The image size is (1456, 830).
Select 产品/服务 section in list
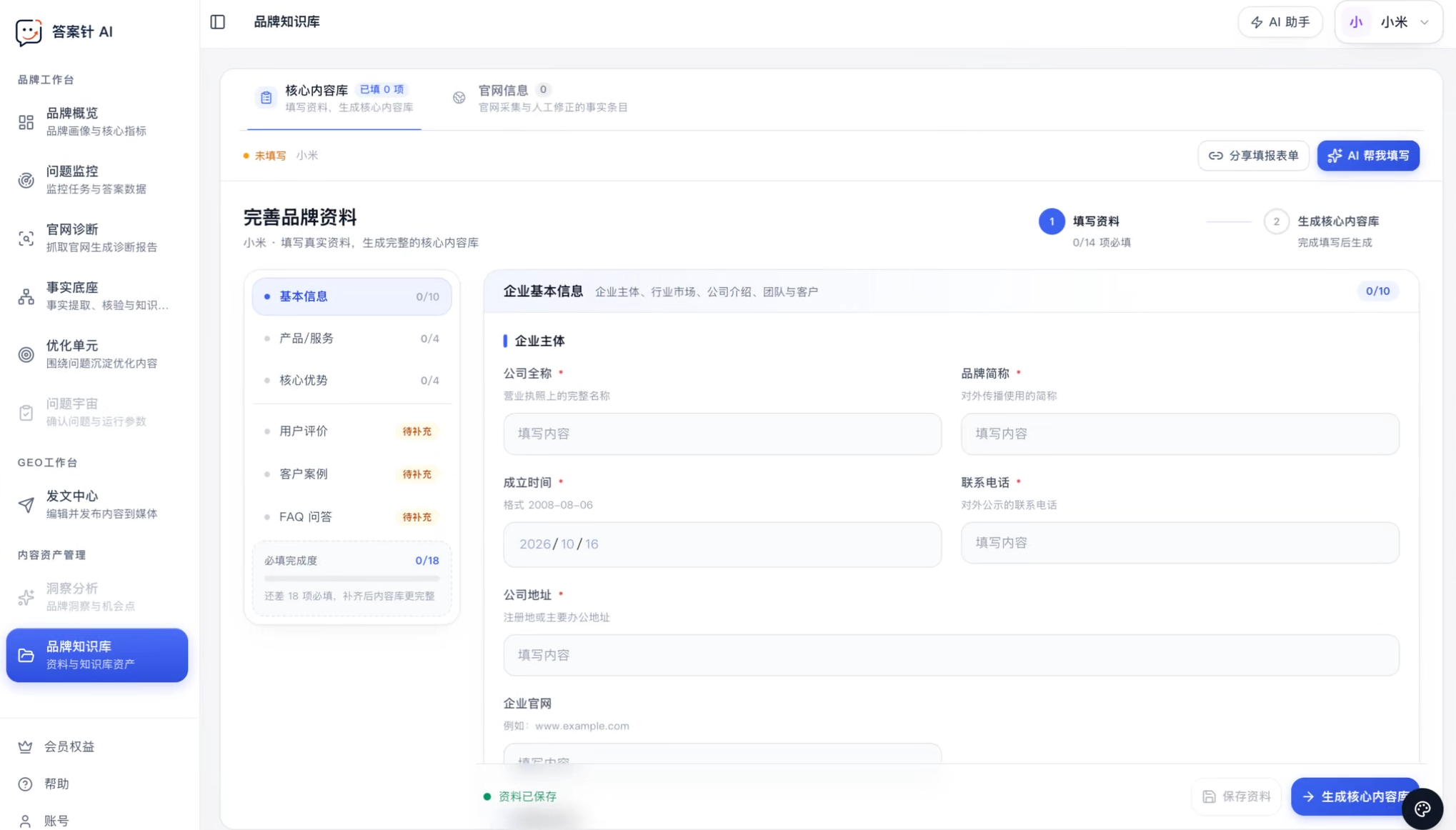[x=351, y=339]
